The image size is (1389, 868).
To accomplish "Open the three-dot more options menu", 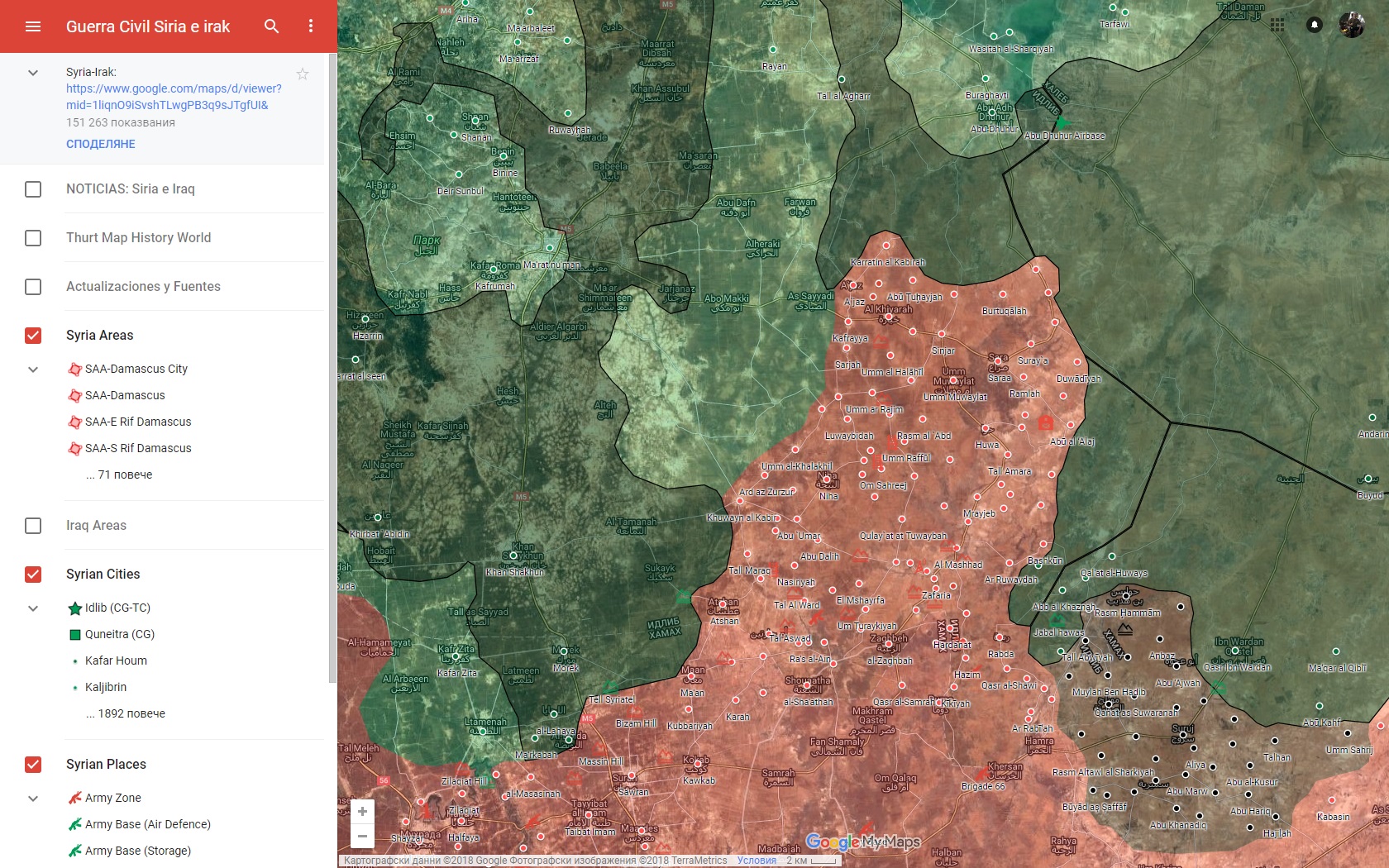I will [x=311, y=26].
